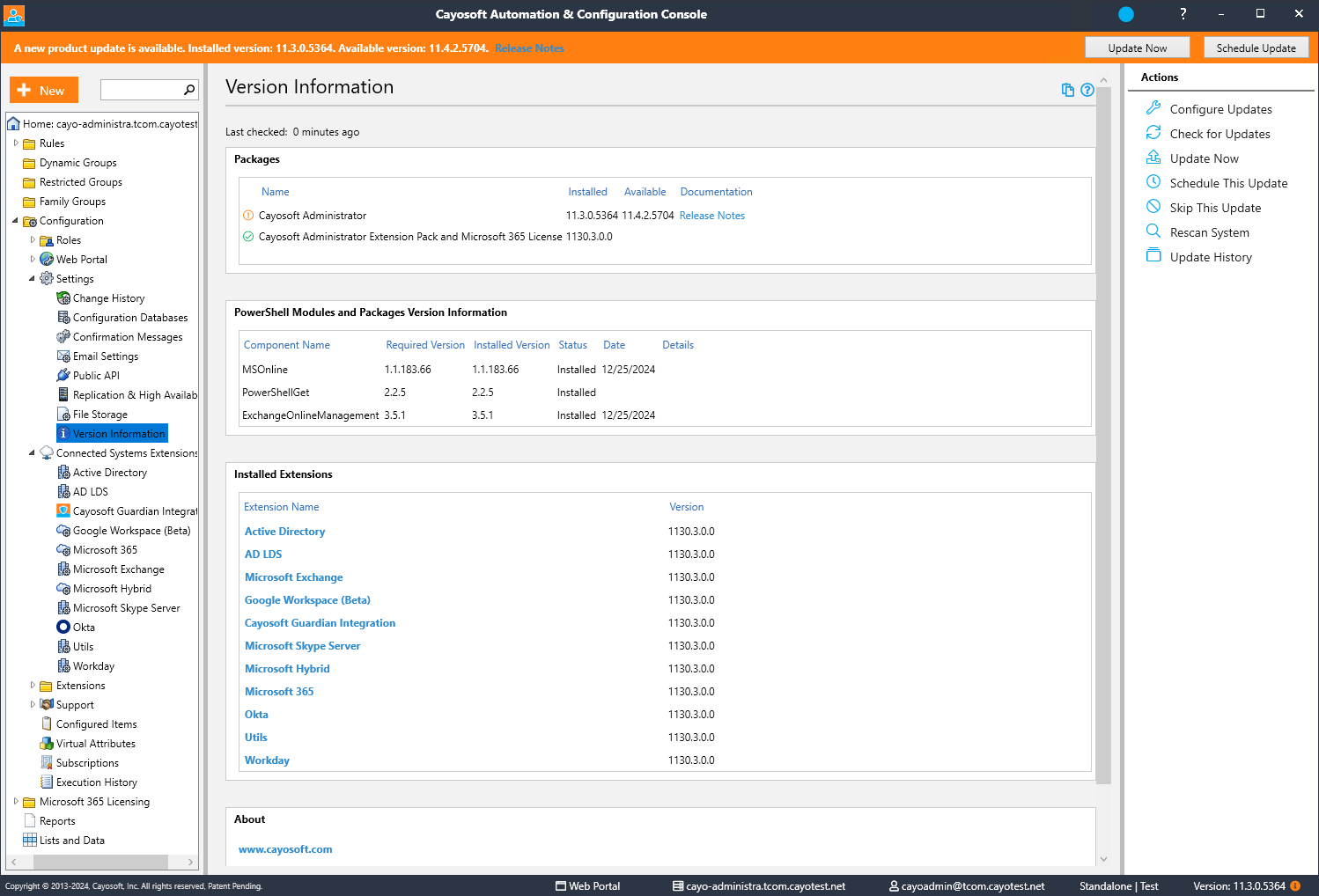Click the Configure Updates wrench icon
This screenshot has width=1319, height=896.
(1153, 108)
